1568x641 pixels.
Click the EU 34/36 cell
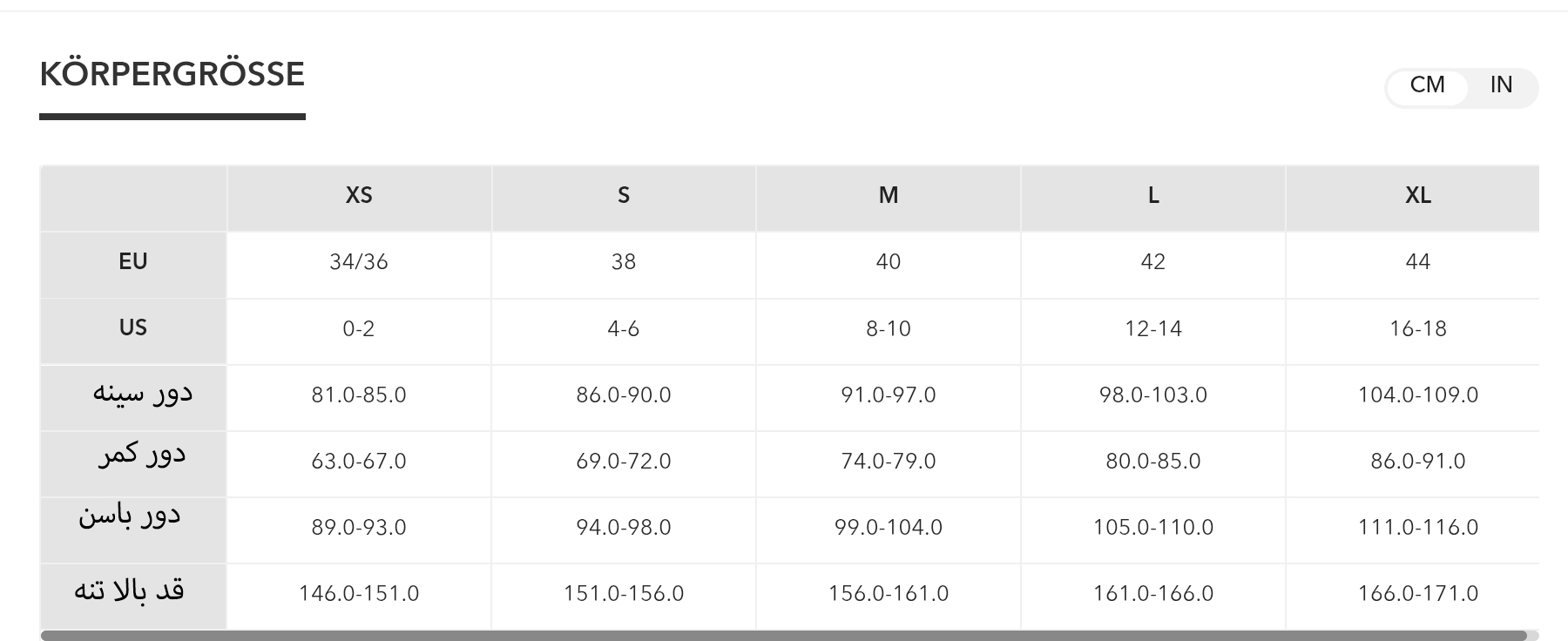359,262
